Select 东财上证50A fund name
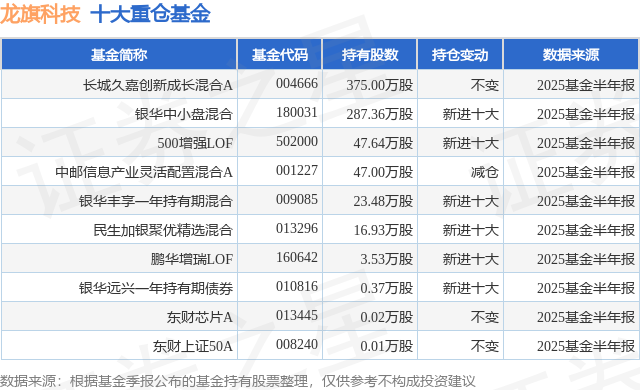 [193, 346]
